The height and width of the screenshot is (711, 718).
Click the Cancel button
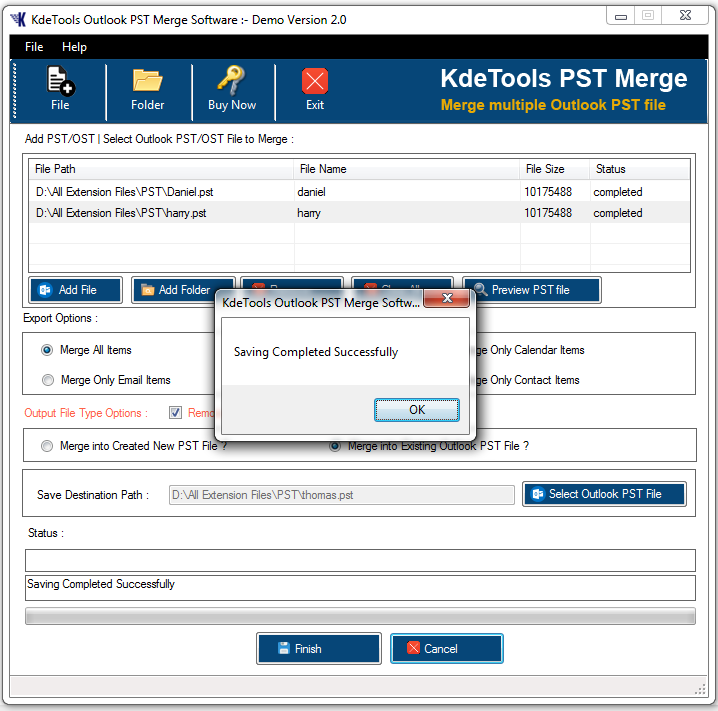click(x=446, y=649)
